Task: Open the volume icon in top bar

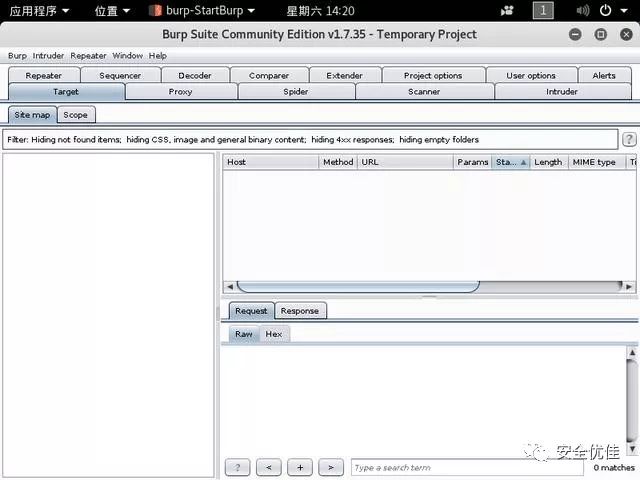Action: pos(582,11)
